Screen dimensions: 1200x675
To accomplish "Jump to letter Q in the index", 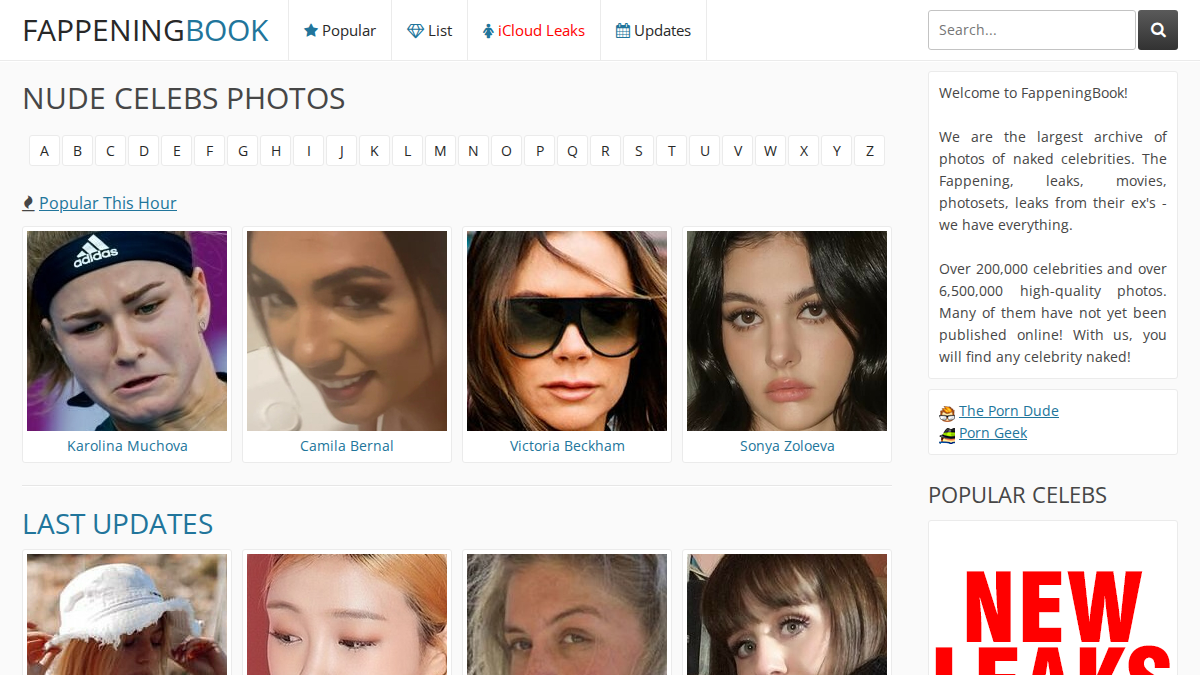I will coord(572,151).
